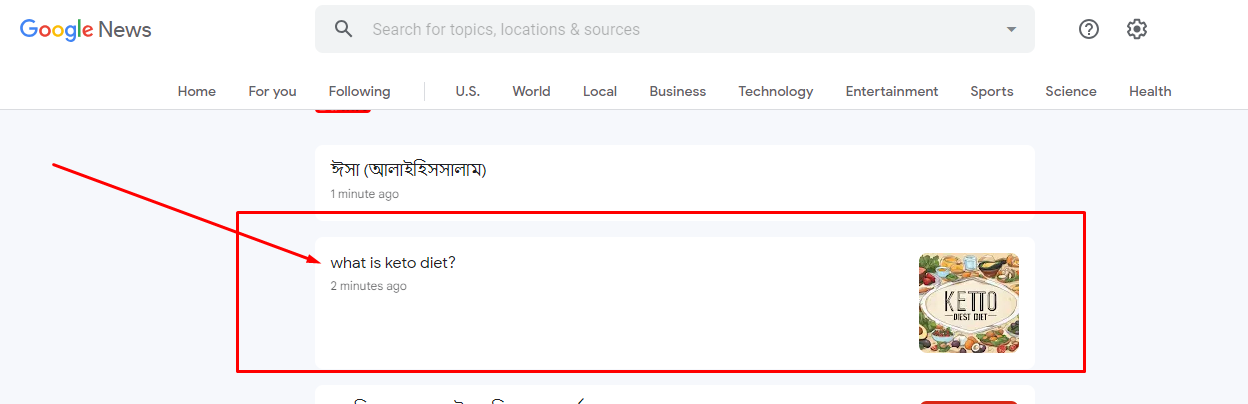Switch to U.S. news section
This screenshot has width=1248, height=404.
tap(467, 91)
